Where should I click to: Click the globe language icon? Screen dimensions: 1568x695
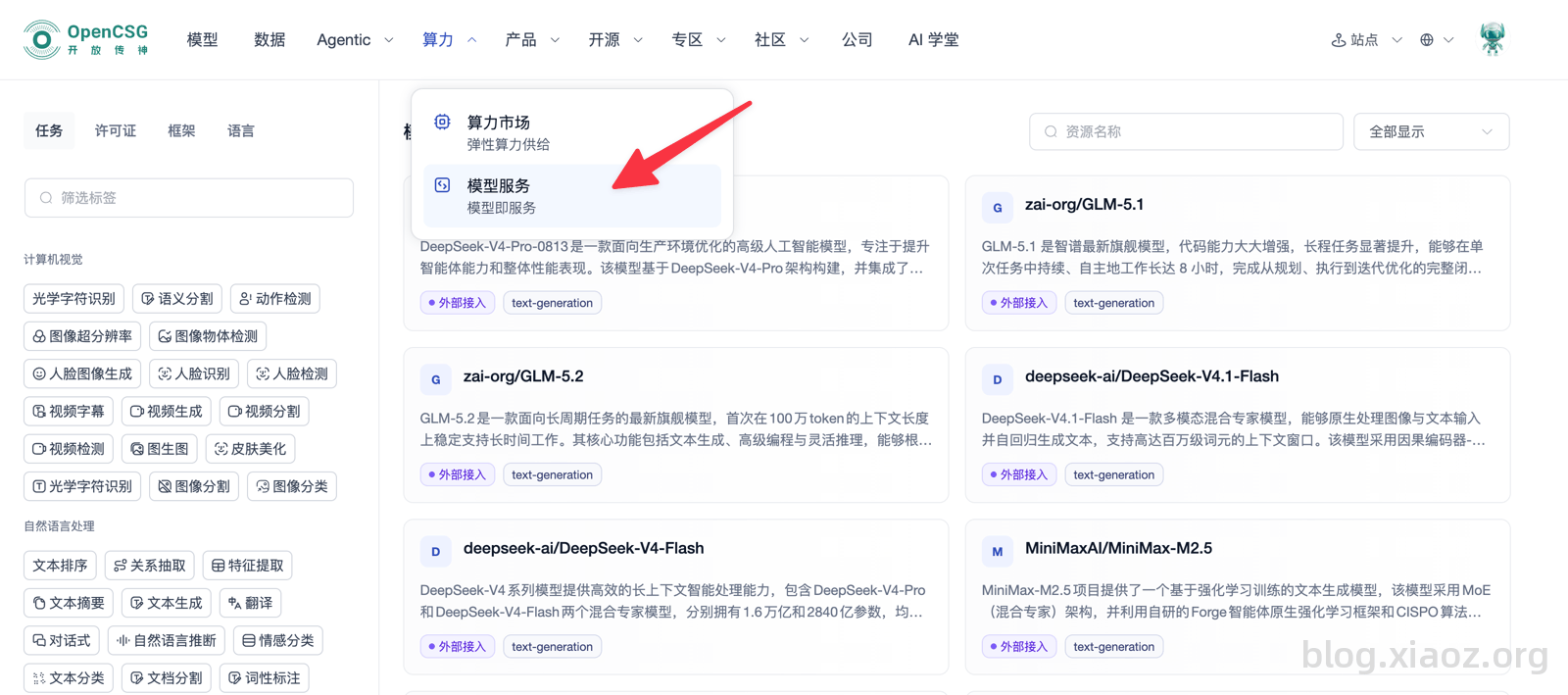point(1427,40)
